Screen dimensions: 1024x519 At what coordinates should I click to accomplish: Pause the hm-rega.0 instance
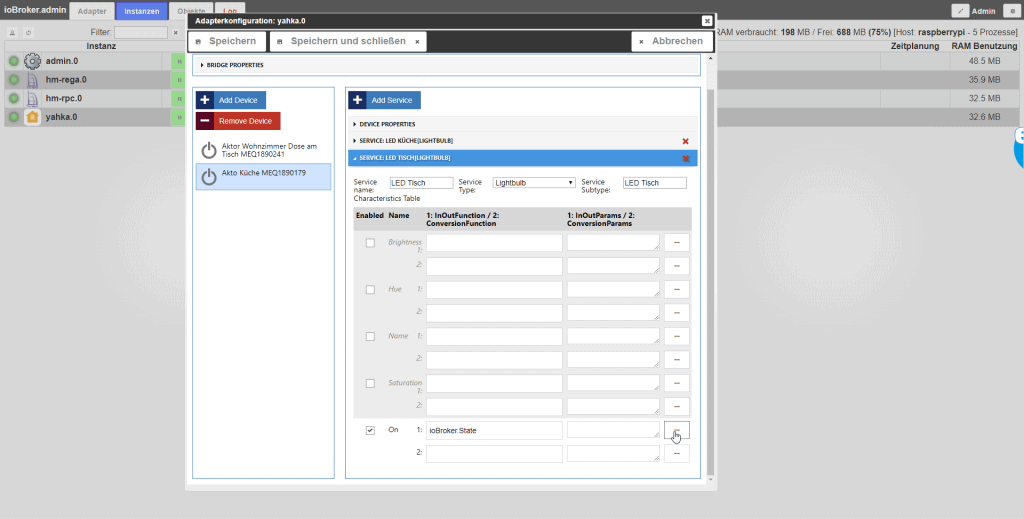coord(178,80)
